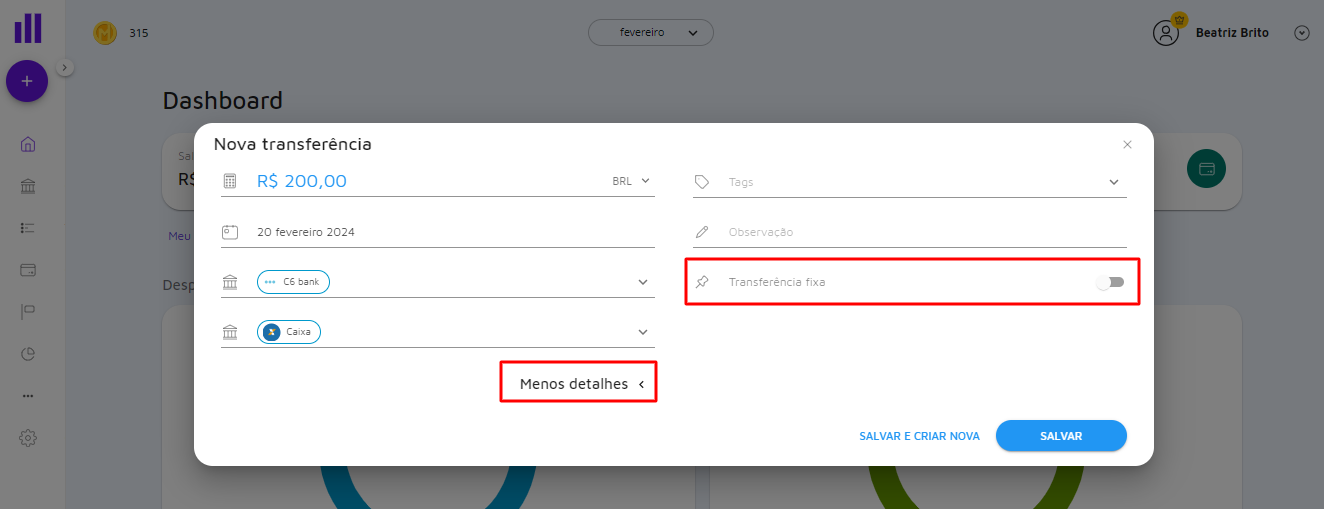Click the pin icon for Transferência fixa

[702, 282]
